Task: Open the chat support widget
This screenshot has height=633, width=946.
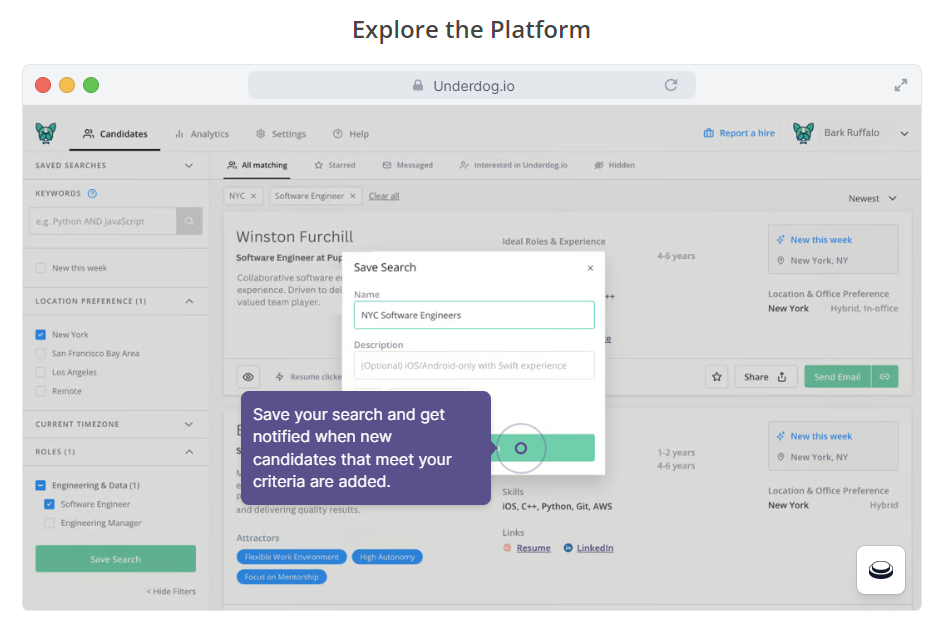Action: [x=880, y=569]
